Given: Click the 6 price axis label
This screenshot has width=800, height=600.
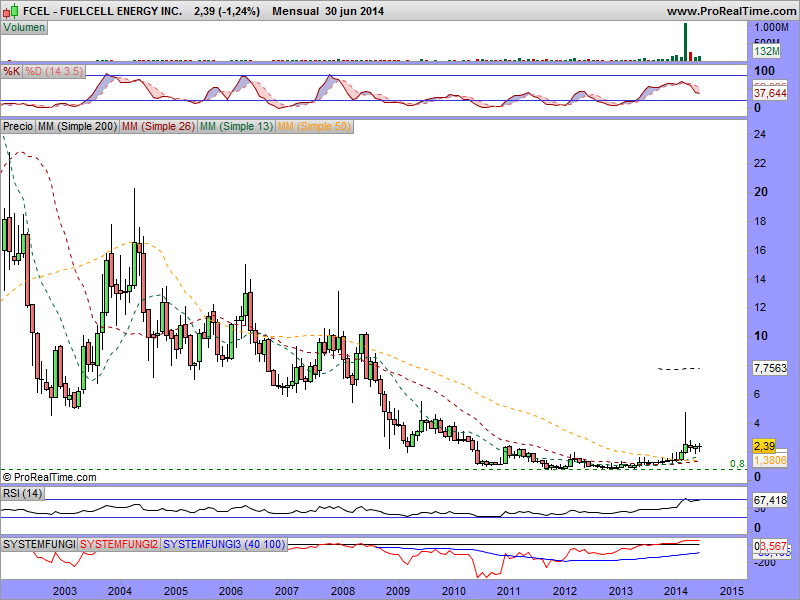Looking at the screenshot, I should click(x=757, y=394).
